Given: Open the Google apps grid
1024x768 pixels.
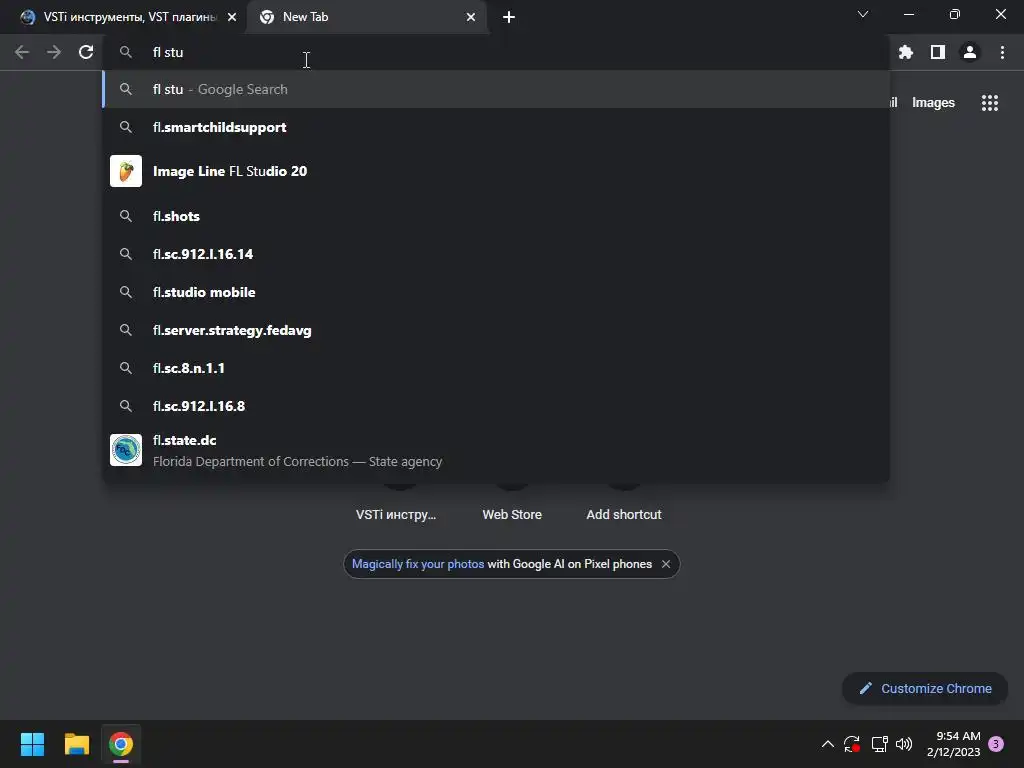Looking at the screenshot, I should 990,103.
